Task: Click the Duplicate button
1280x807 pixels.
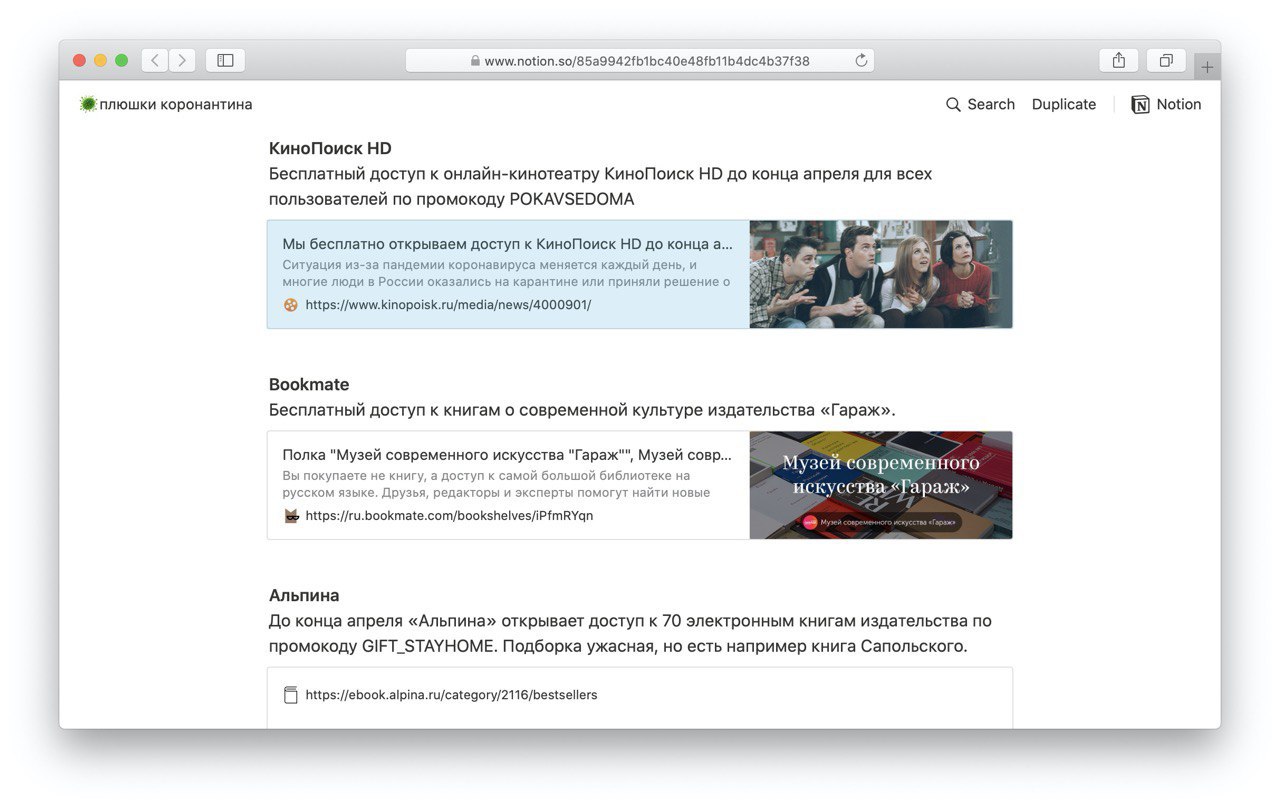Action: point(1064,104)
